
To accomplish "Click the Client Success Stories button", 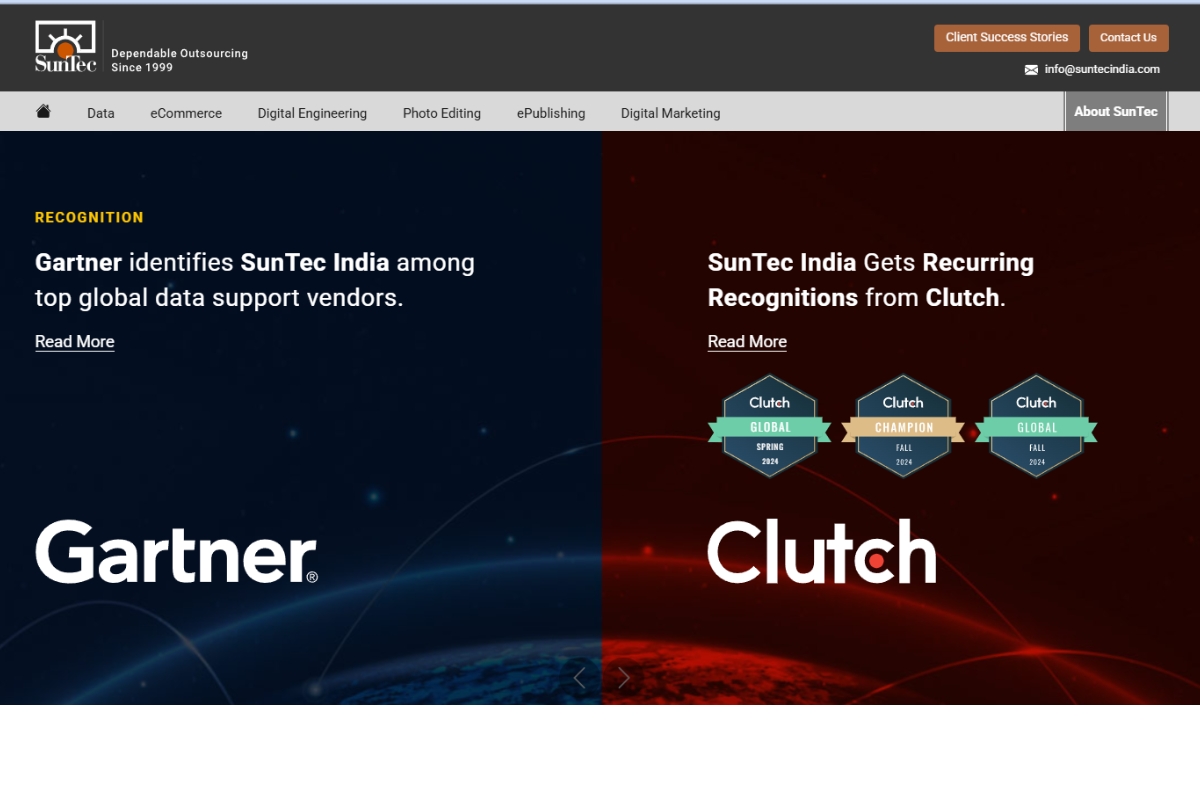I will click(x=1006, y=37).
